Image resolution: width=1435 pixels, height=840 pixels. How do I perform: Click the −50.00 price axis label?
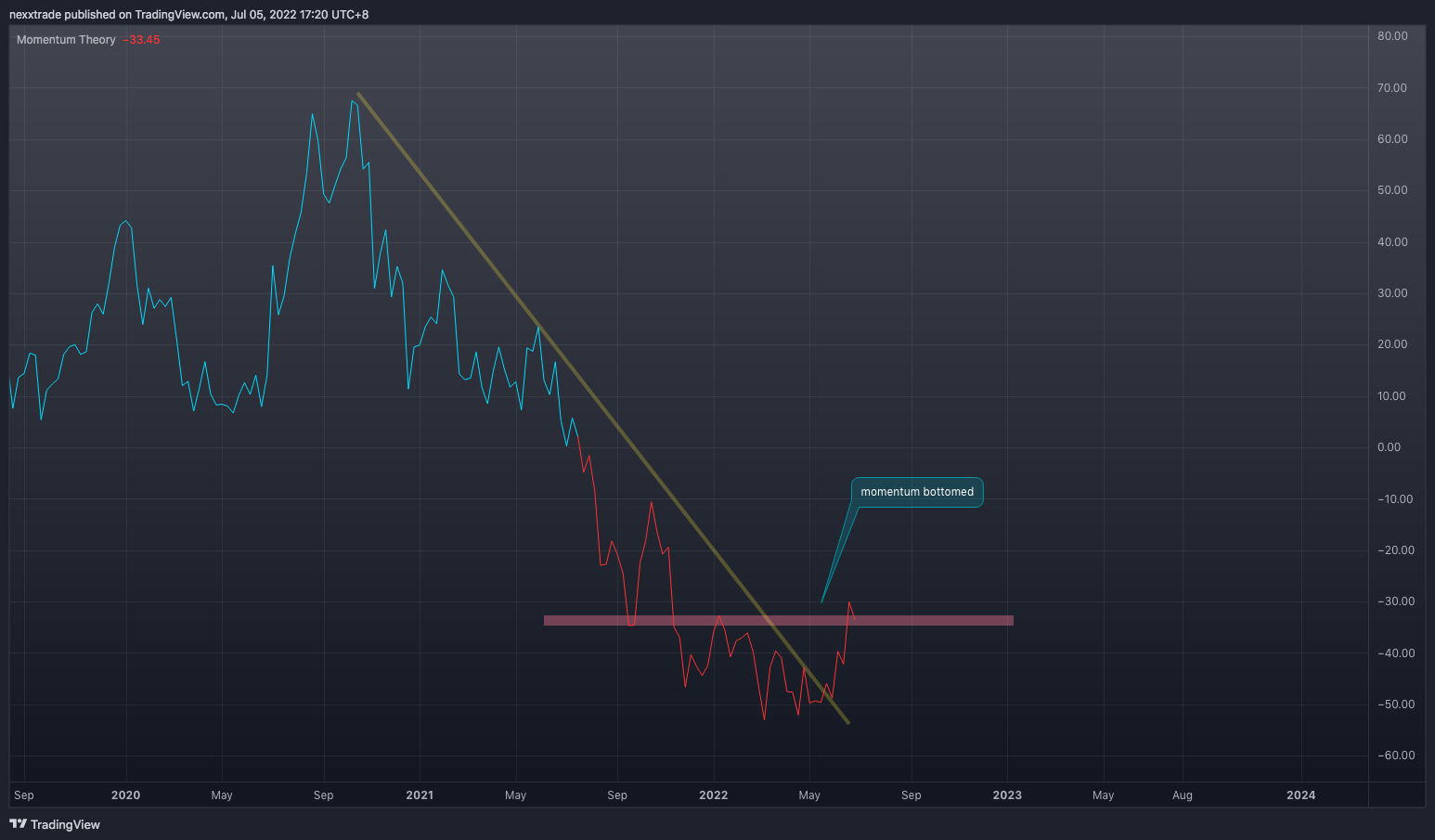(1396, 704)
